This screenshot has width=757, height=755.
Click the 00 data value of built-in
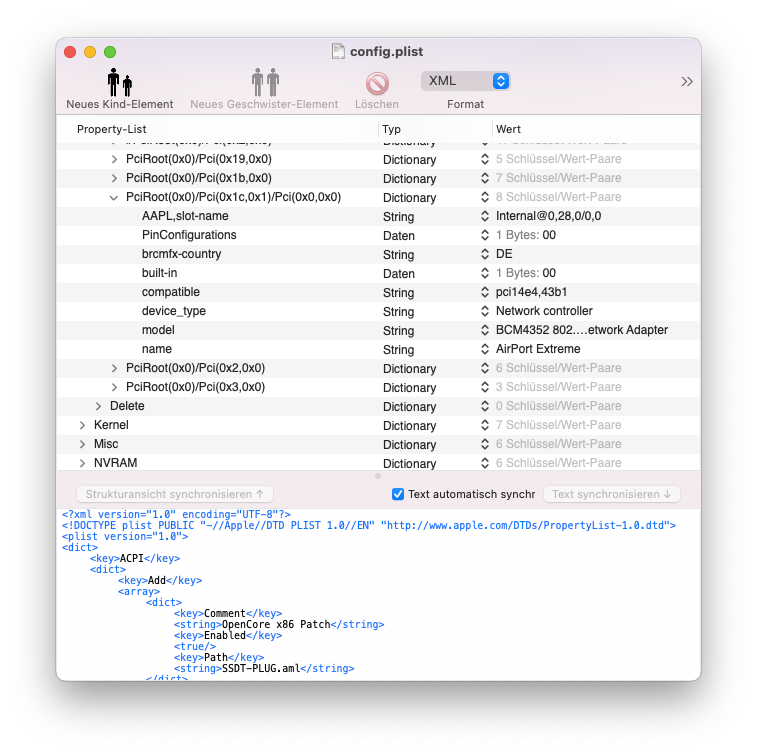tap(549, 273)
